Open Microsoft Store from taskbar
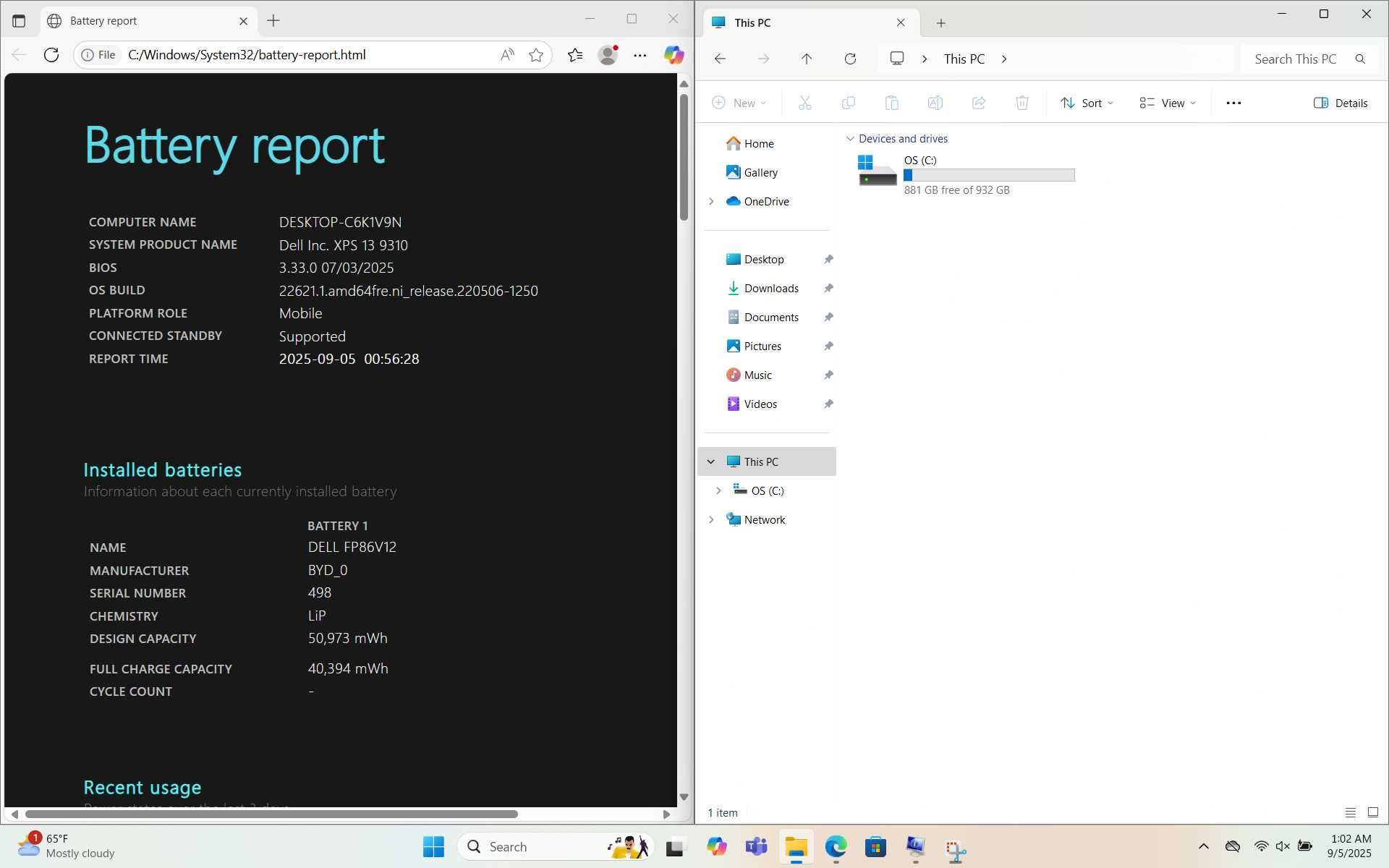The image size is (1389, 868). click(875, 847)
